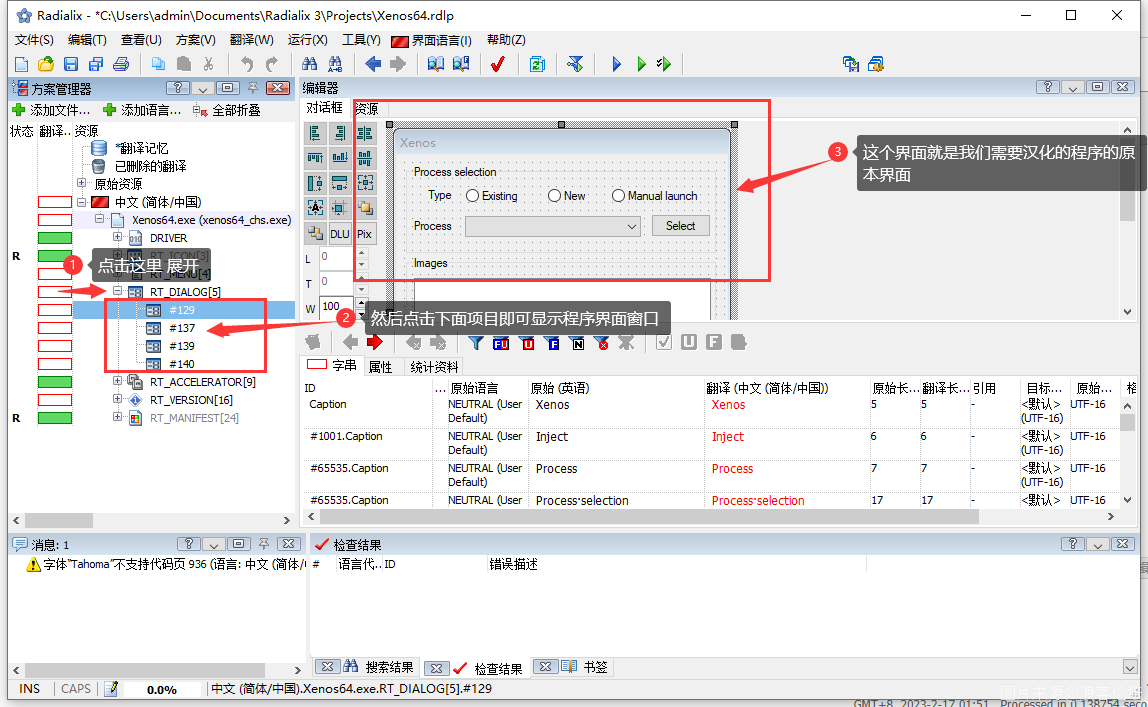Click the align-left icon in dialog editor
The image size is (1148, 707).
[x=316, y=133]
